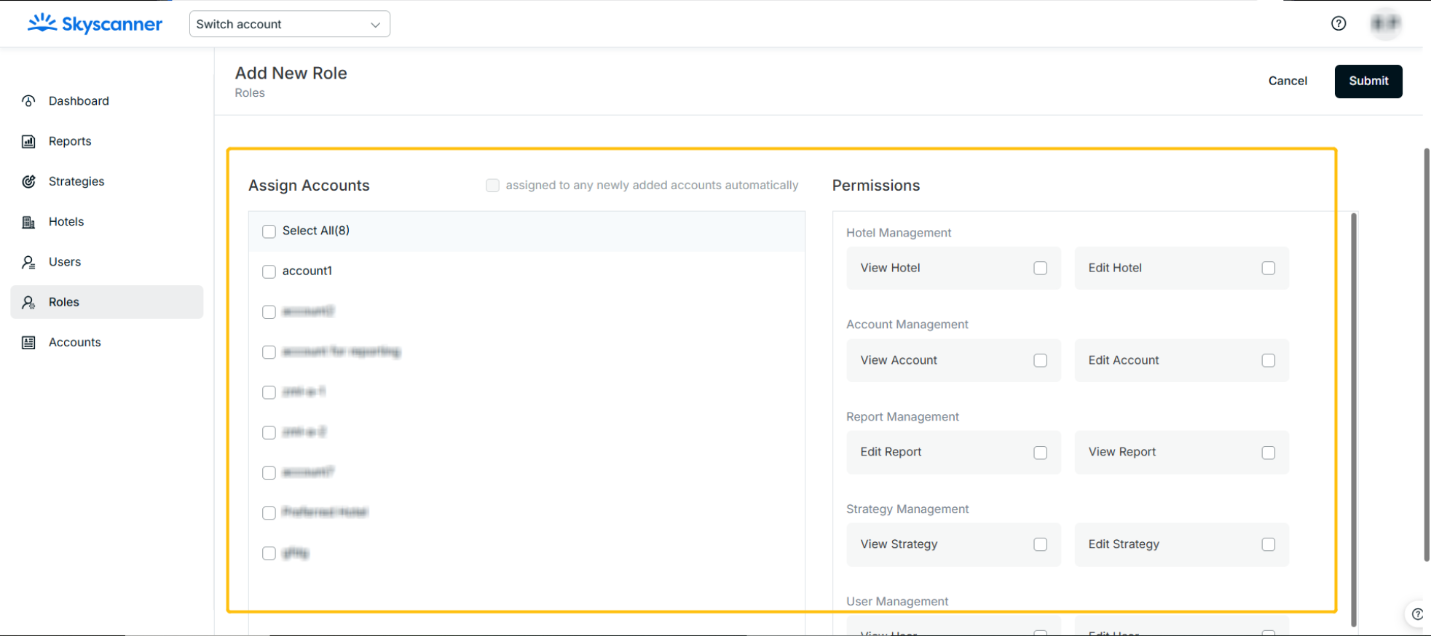1431x636 pixels.
Task: Click the Strategy Management group label
Action: 908,509
